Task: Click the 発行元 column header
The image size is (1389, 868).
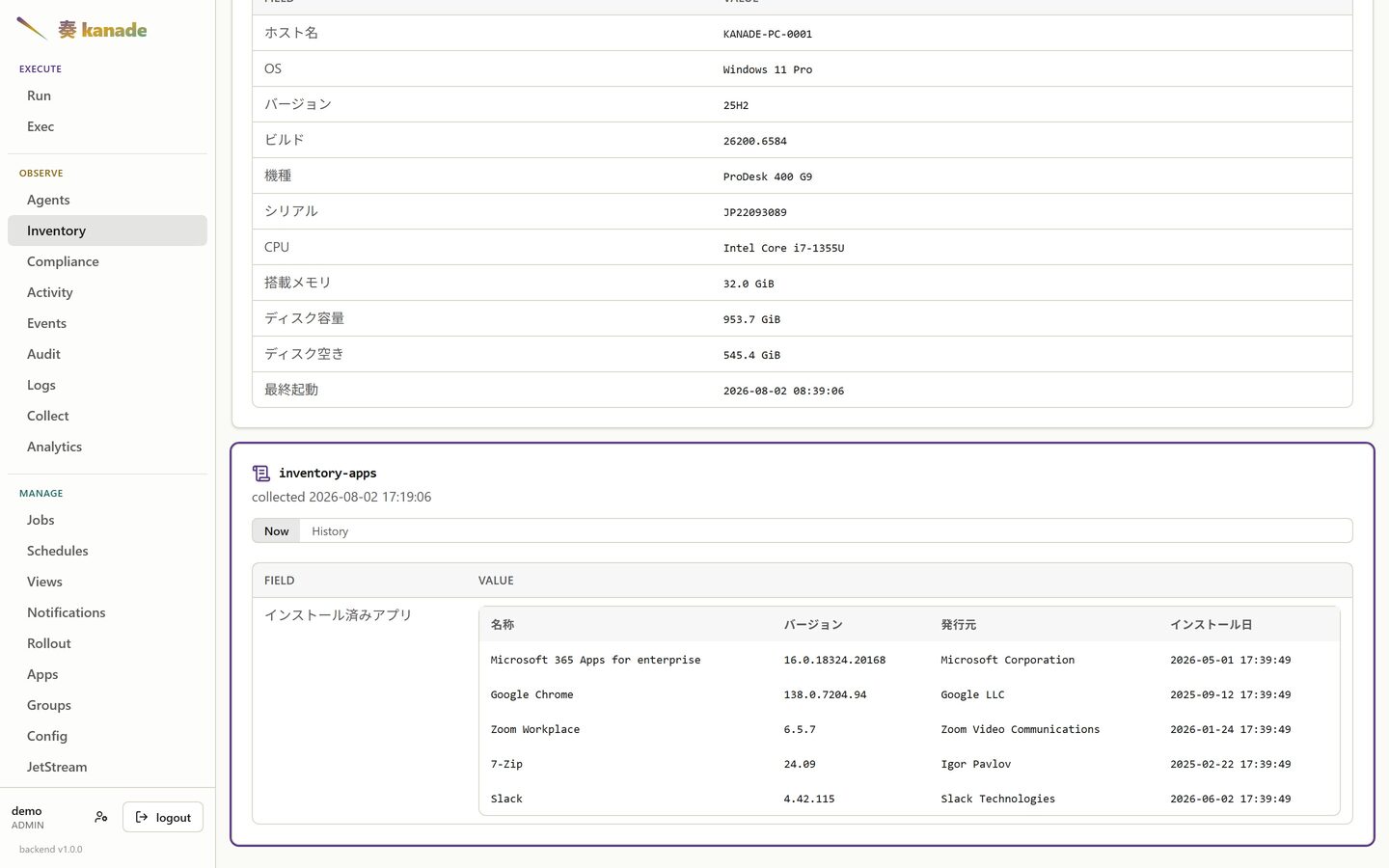Action: coord(959,625)
